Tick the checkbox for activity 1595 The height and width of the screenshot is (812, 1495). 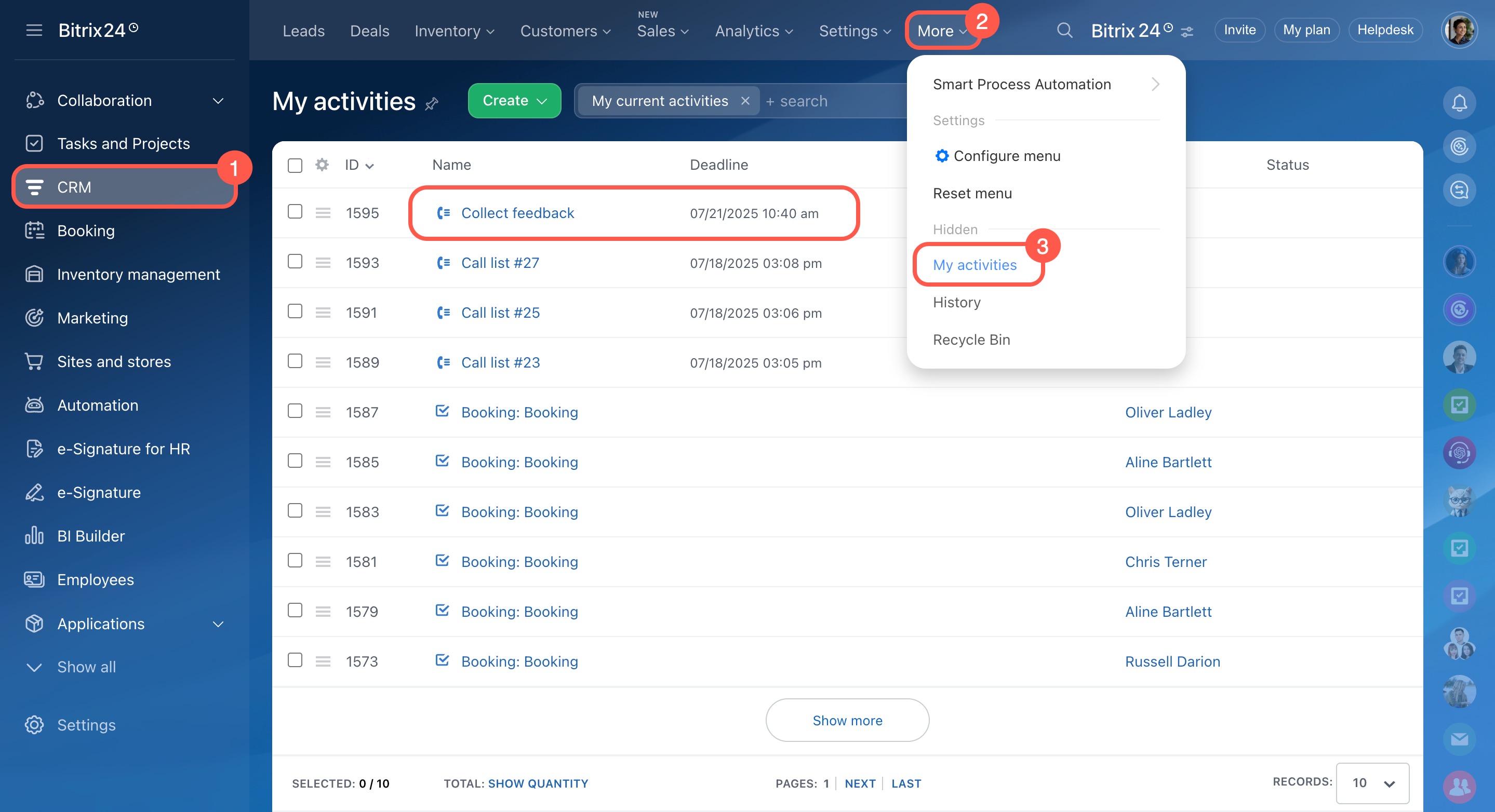pos(295,212)
